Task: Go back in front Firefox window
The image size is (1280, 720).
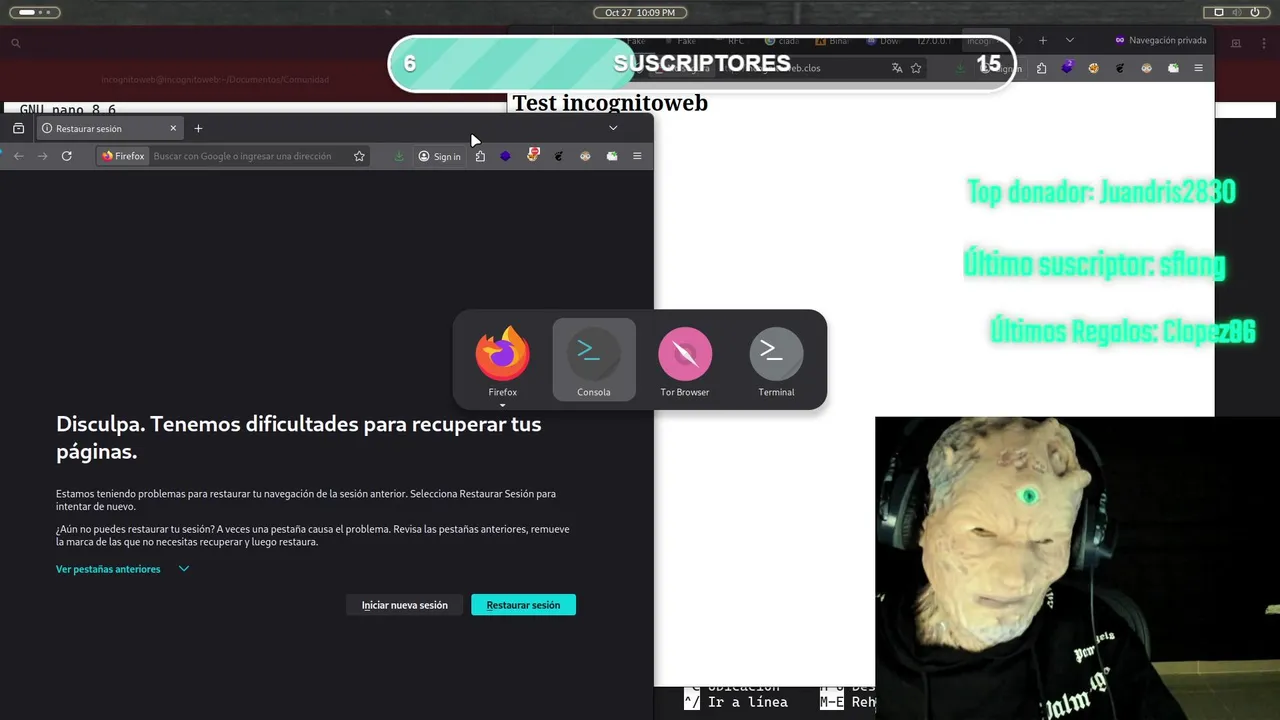Action: (x=18, y=156)
